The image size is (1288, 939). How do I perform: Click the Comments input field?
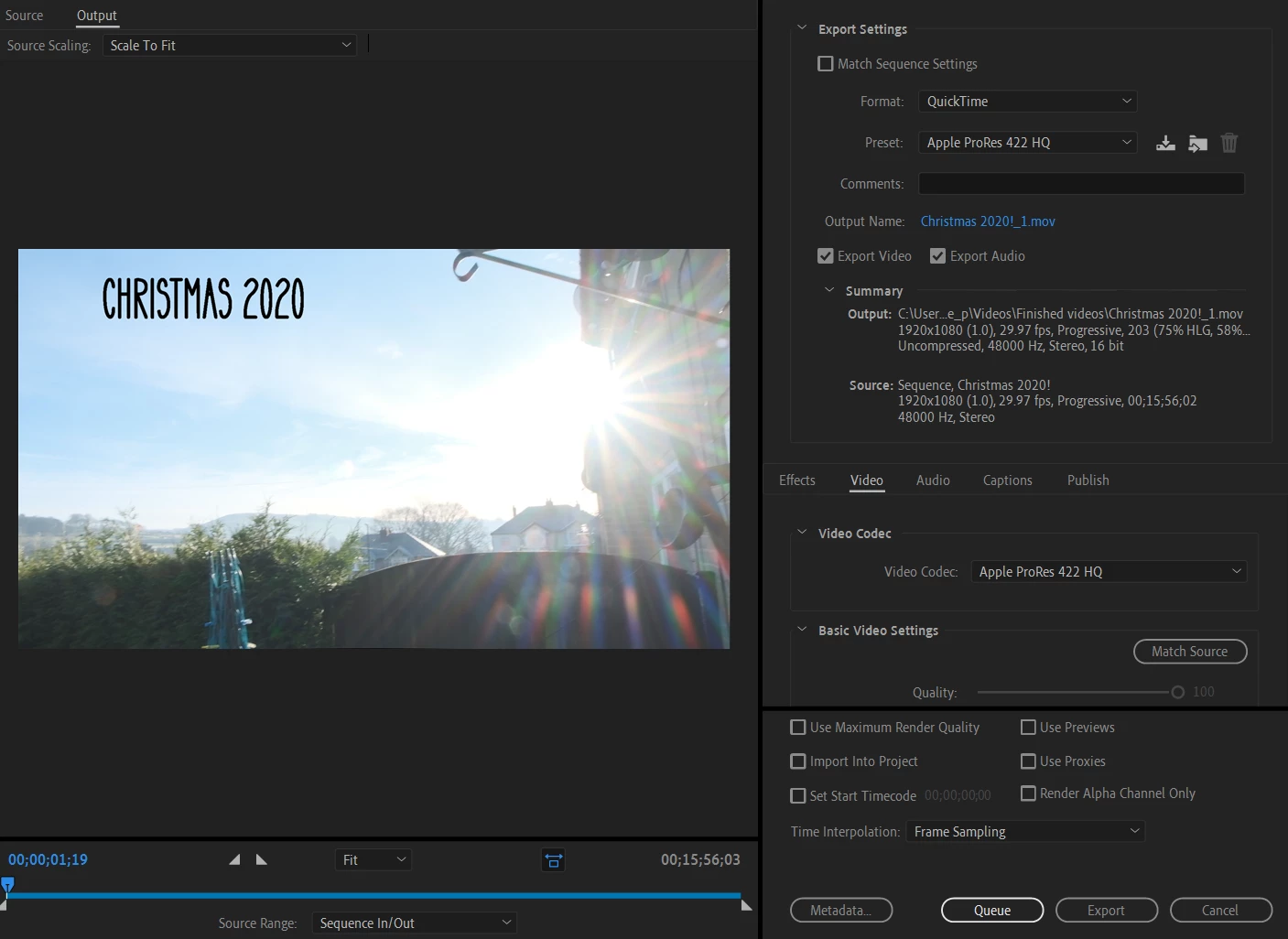(1081, 184)
